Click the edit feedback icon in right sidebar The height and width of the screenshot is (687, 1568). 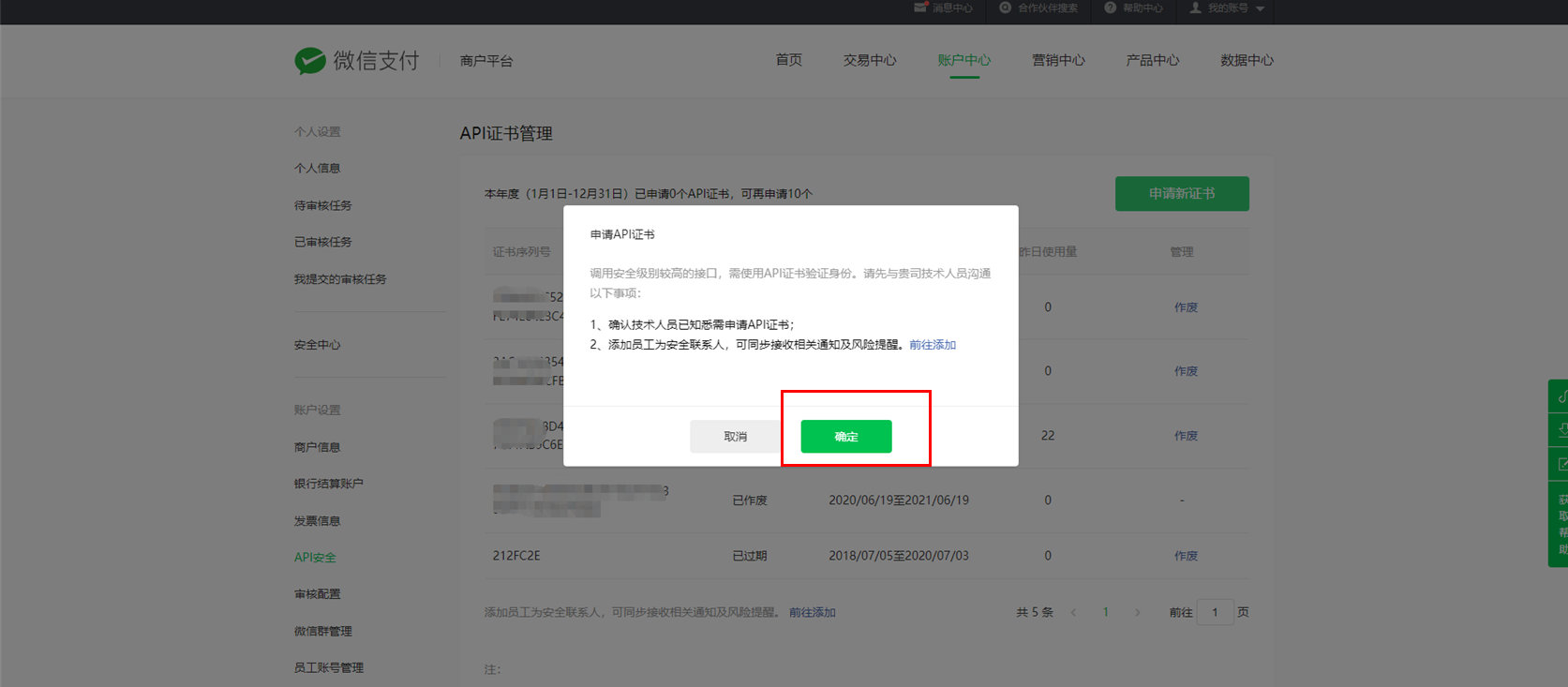(1560, 464)
